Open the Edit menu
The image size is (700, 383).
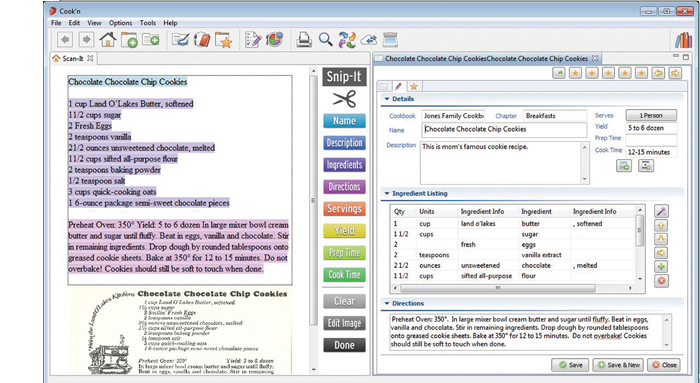74,23
